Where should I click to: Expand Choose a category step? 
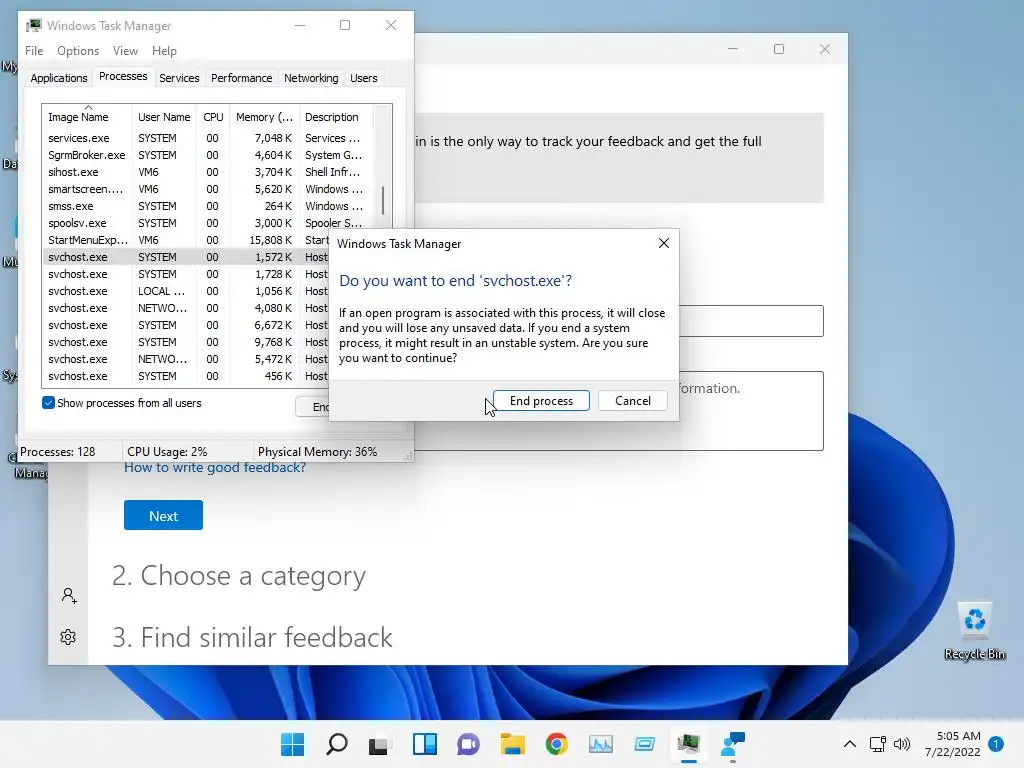click(x=239, y=575)
